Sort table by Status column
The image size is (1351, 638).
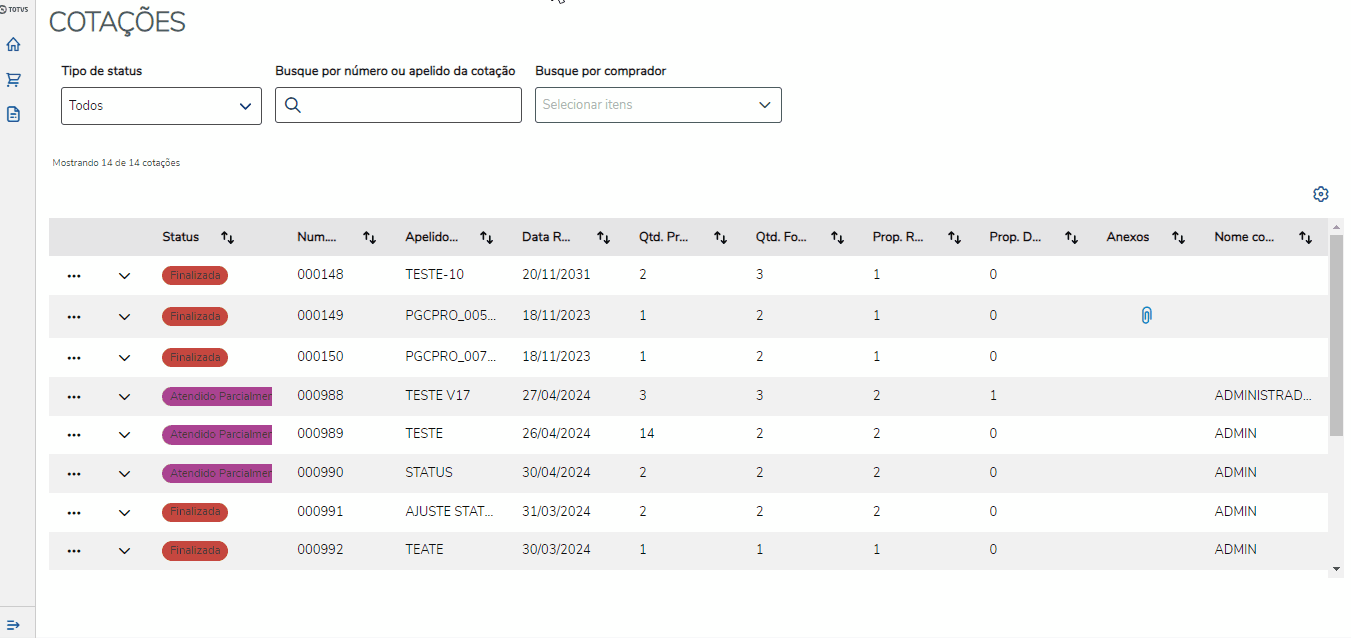(228, 238)
